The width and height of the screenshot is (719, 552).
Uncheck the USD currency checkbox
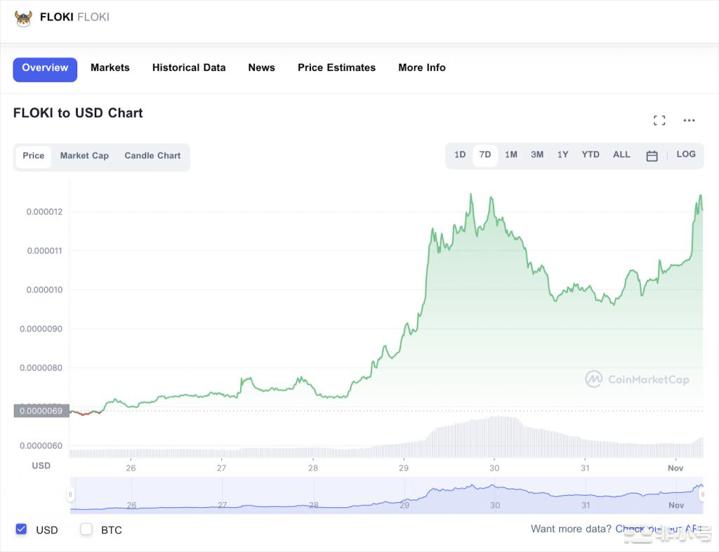click(x=21, y=529)
